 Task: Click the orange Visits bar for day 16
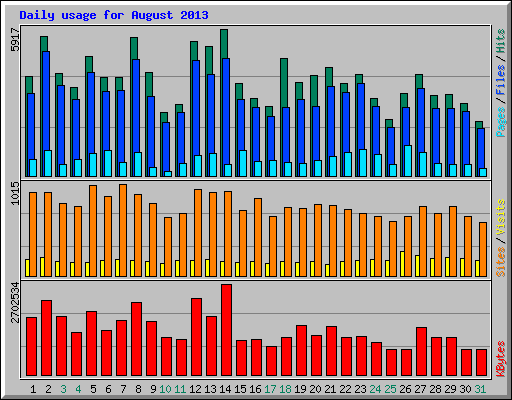(258, 237)
